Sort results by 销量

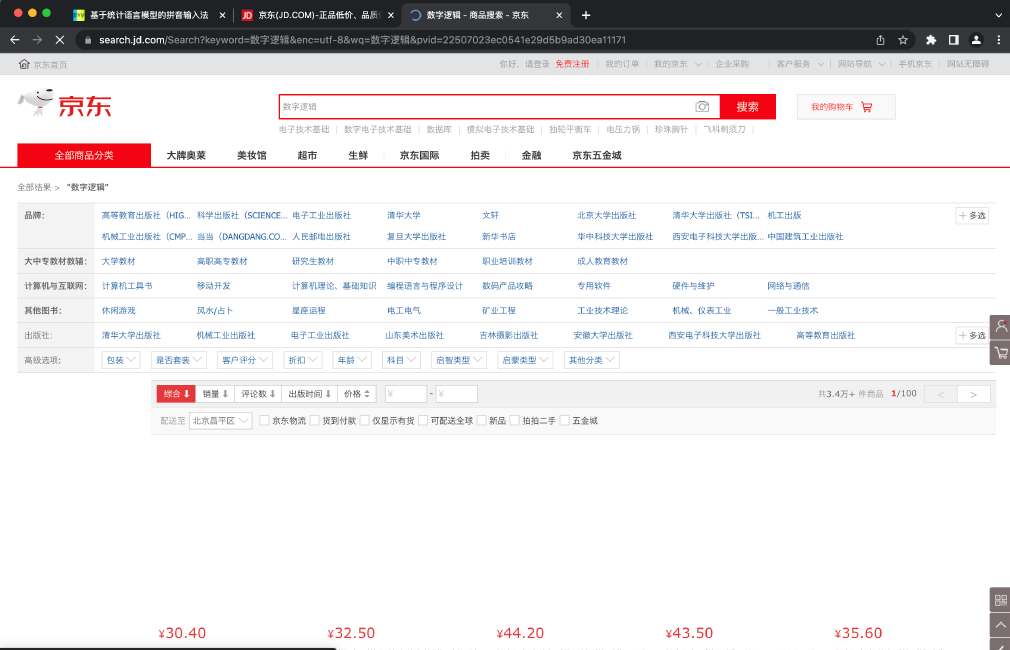point(215,394)
